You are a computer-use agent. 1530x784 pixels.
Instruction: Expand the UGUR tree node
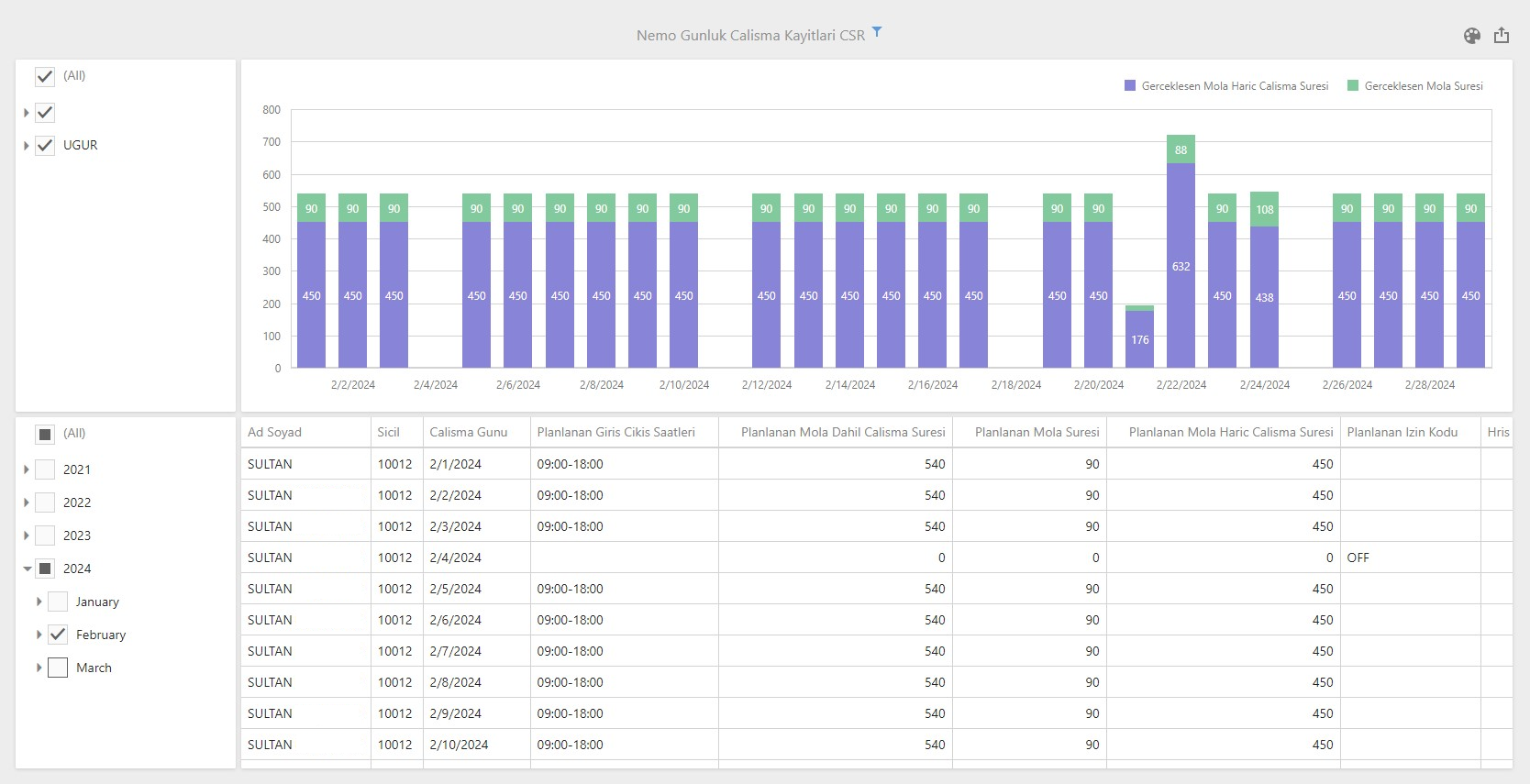[x=26, y=145]
